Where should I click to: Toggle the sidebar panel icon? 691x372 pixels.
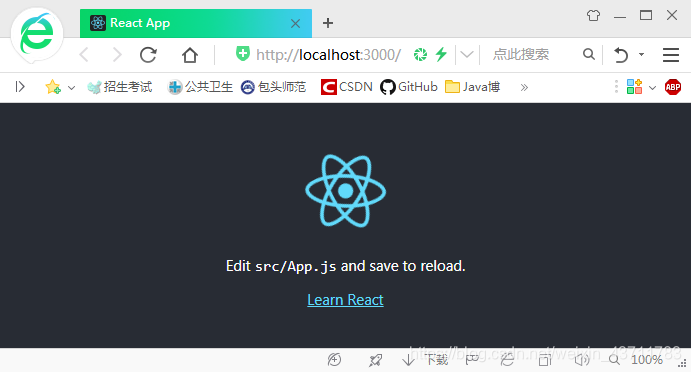coord(20,87)
